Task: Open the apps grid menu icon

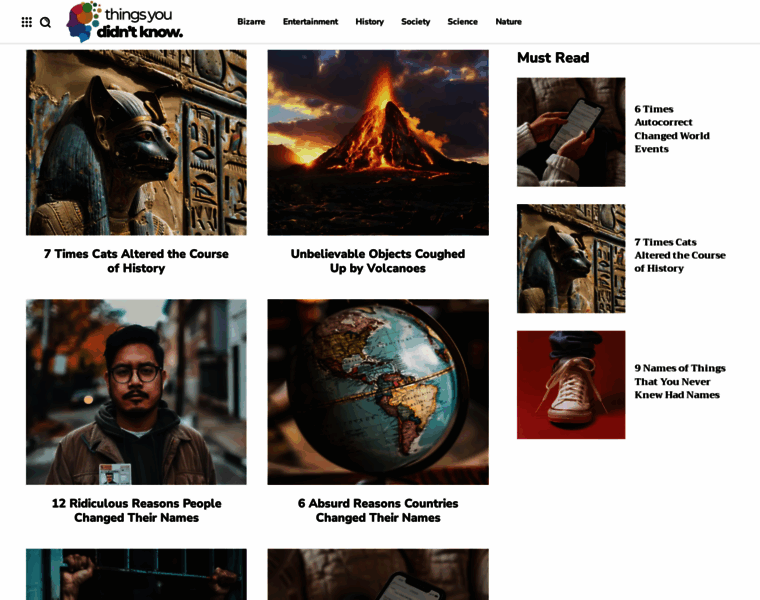Action: coord(26,22)
